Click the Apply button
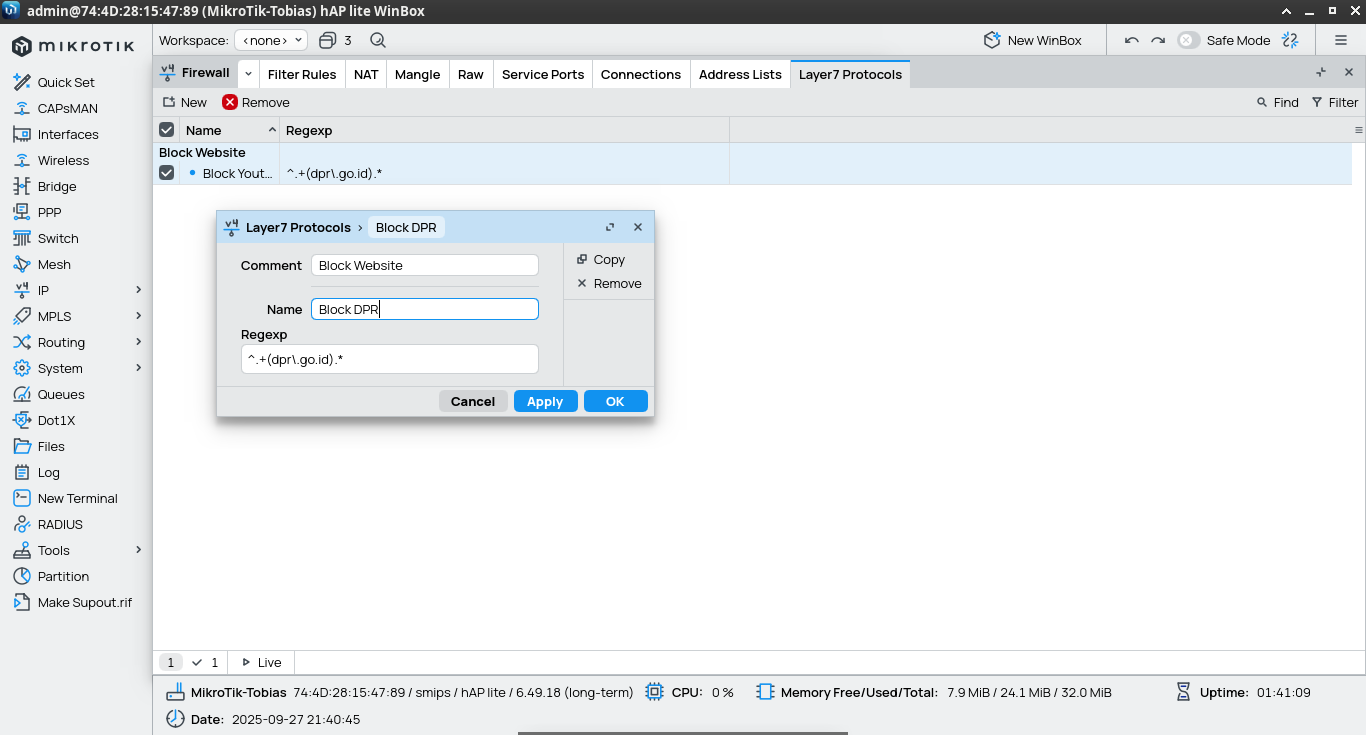The width and height of the screenshot is (1366, 735). [545, 401]
